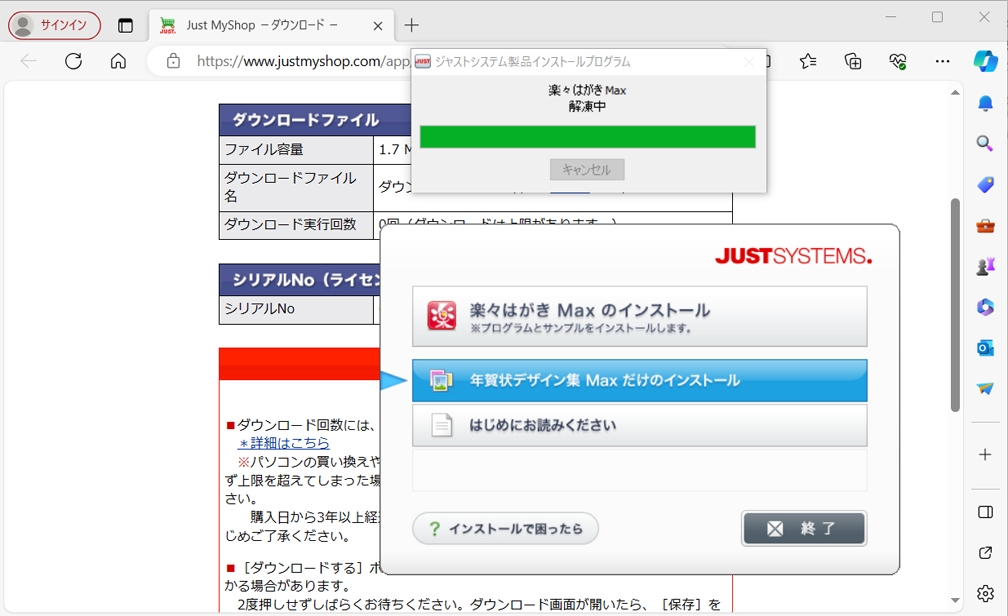Open a new browser tab

coord(411,26)
